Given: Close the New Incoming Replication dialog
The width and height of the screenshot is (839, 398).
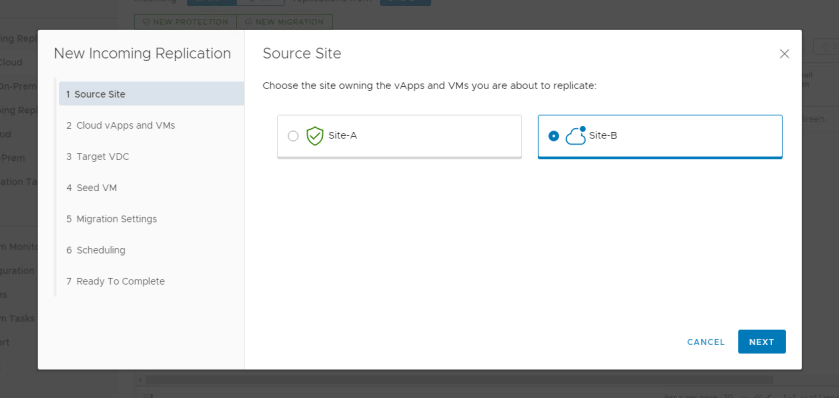Looking at the screenshot, I should [784, 54].
